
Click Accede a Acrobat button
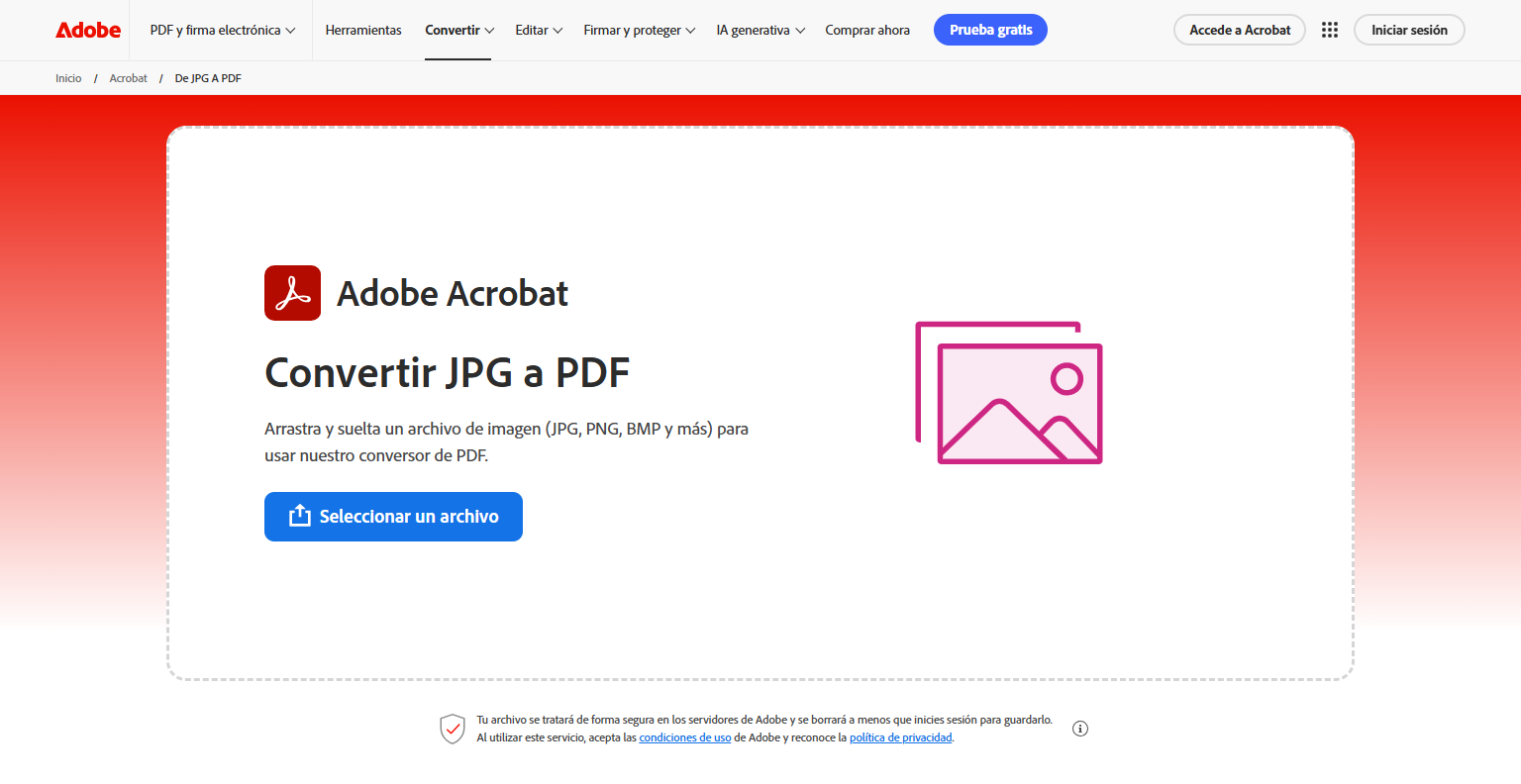(x=1240, y=30)
